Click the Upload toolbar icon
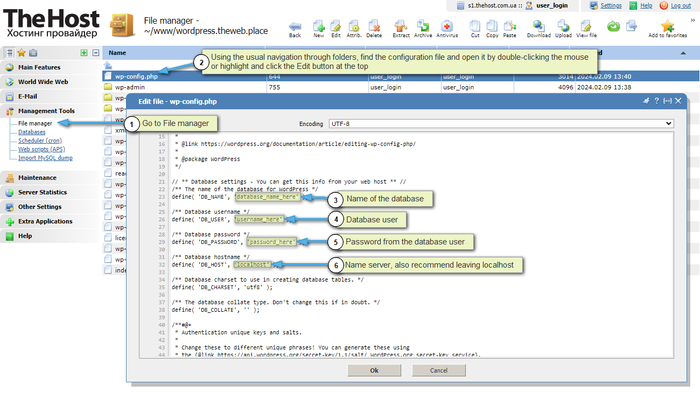 click(x=563, y=29)
